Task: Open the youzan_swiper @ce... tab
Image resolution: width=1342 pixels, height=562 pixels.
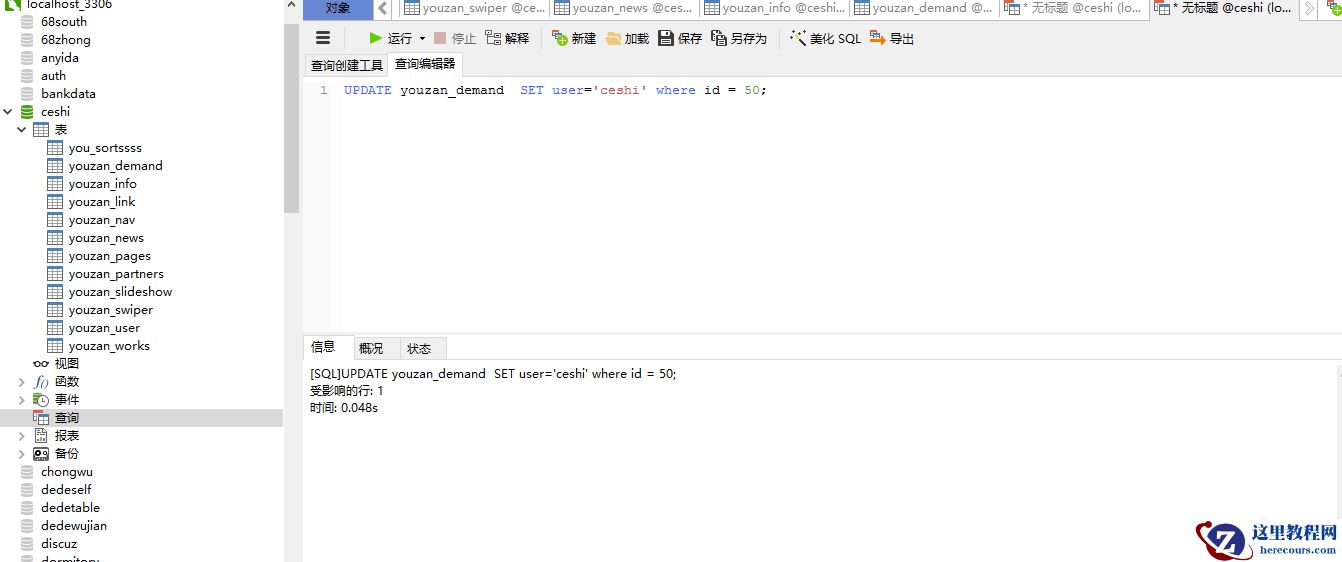Action: 475,9
